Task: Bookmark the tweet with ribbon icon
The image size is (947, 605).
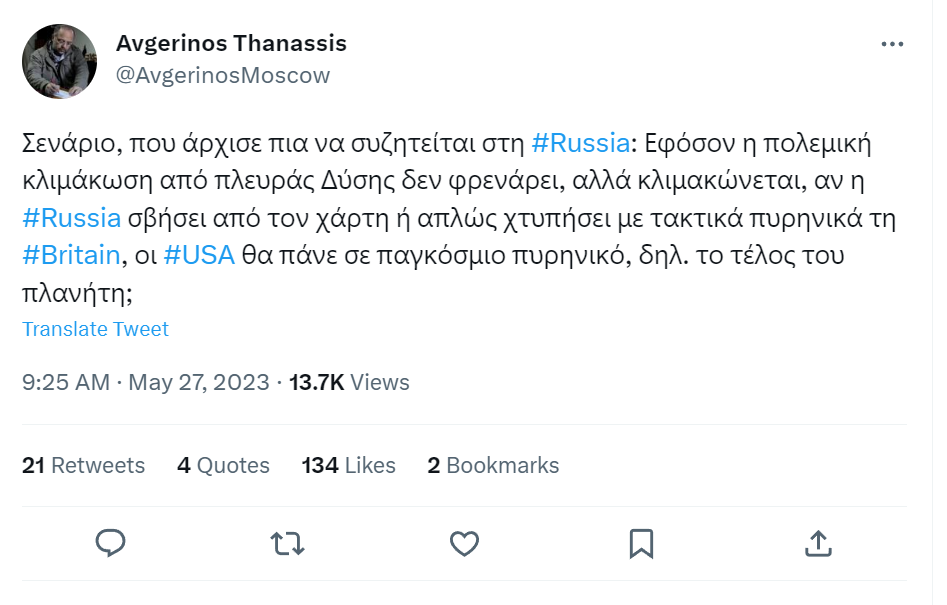Action: (641, 543)
